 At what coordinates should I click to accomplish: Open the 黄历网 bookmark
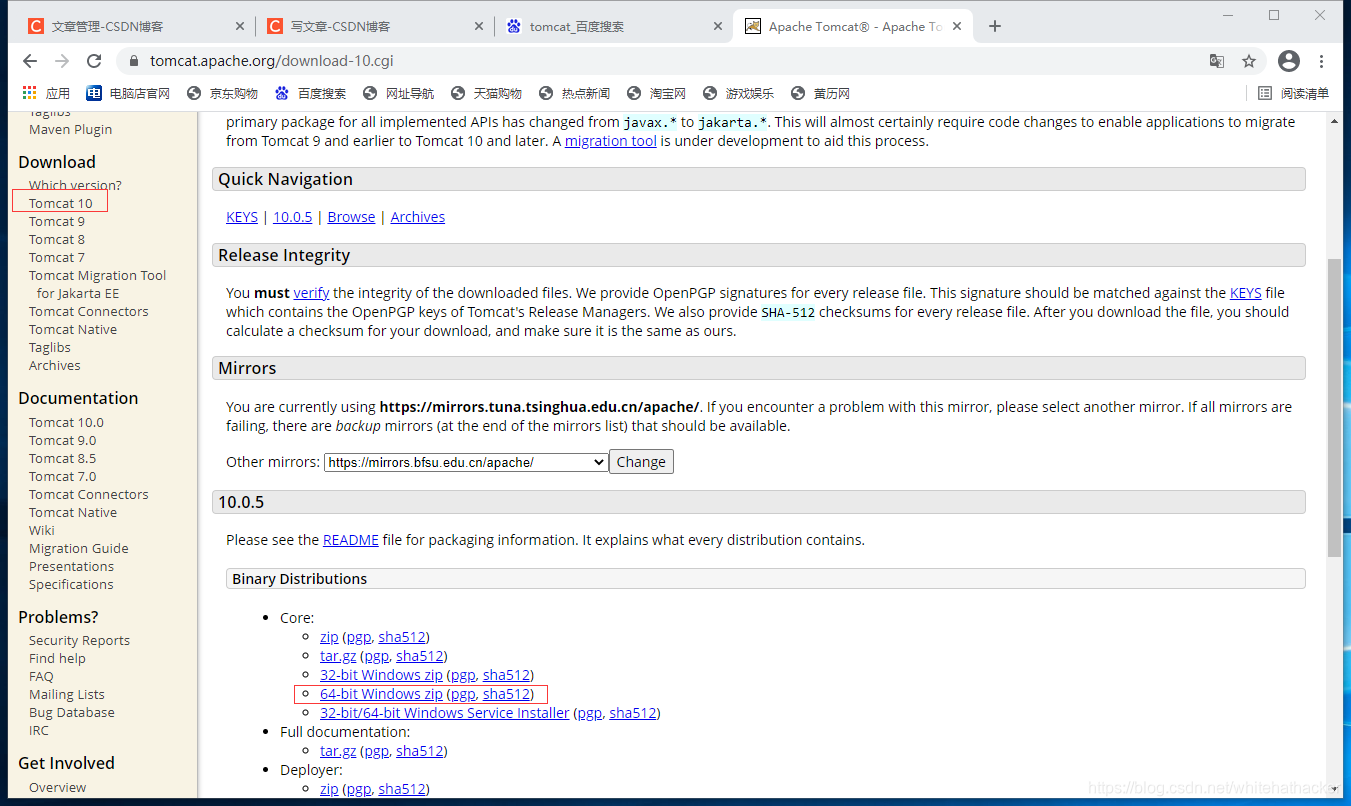pos(820,93)
